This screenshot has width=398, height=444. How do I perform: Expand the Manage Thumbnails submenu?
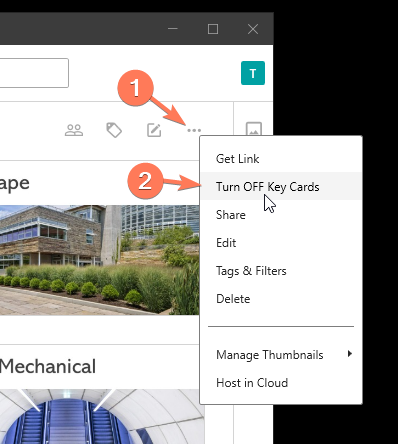281,355
